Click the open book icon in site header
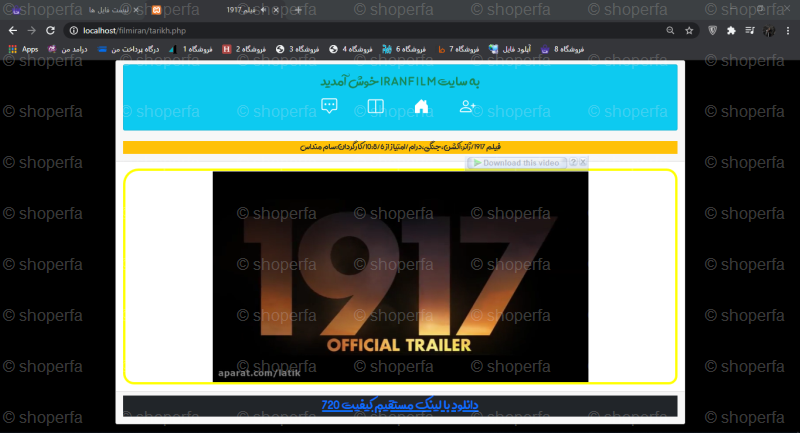 click(376, 106)
